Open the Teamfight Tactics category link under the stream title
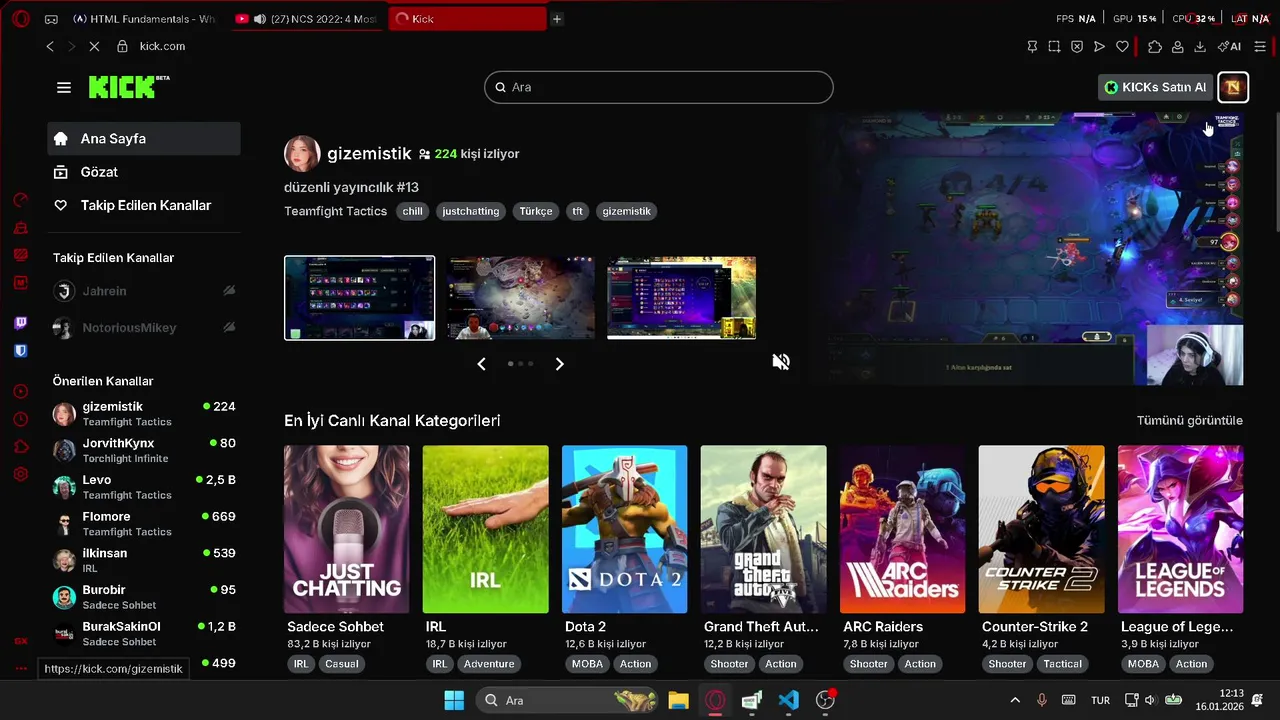The height and width of the screenshot is (720, 1280). coord(335,211)
